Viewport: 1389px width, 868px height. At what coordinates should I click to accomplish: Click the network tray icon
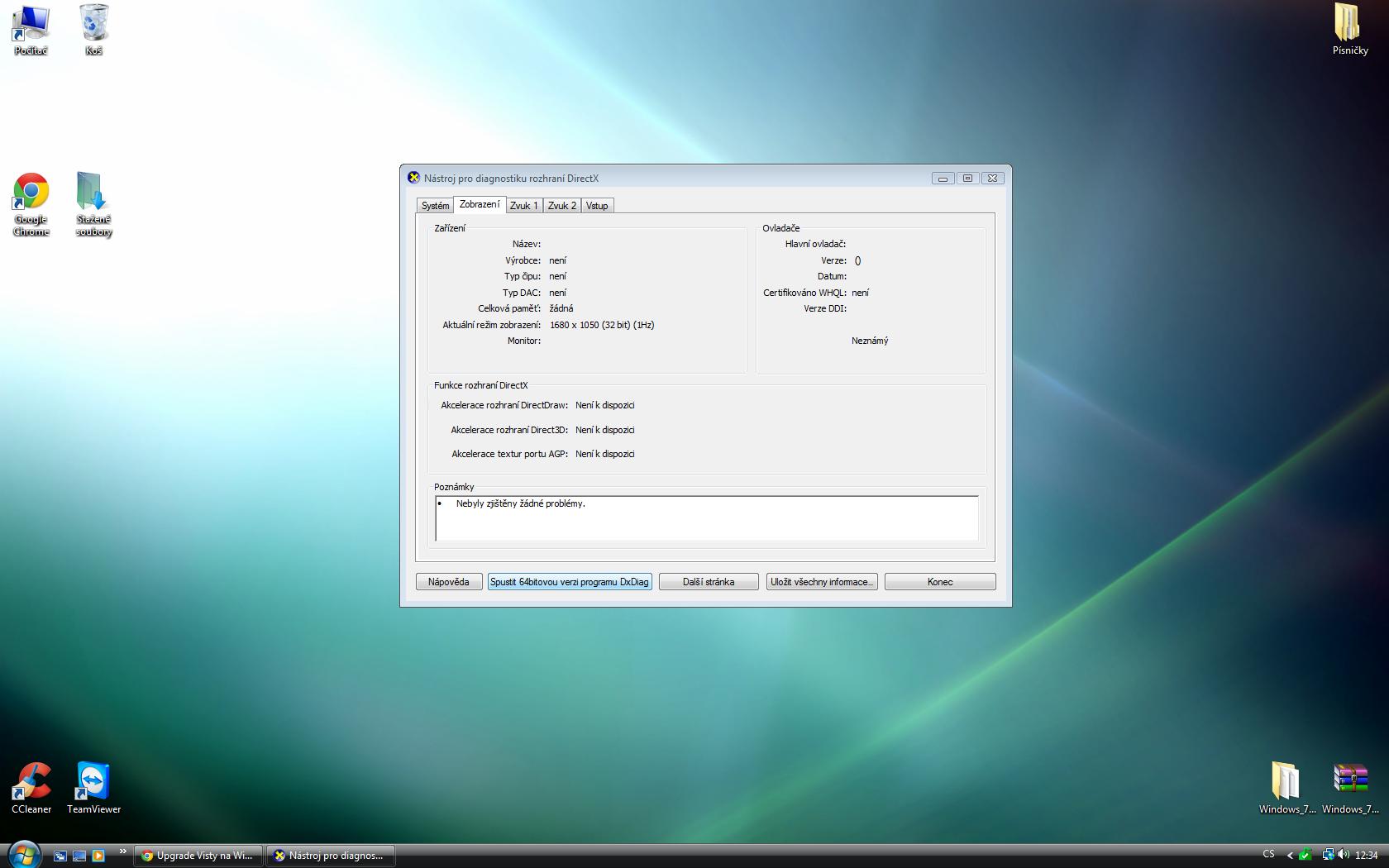[1327, 855]
